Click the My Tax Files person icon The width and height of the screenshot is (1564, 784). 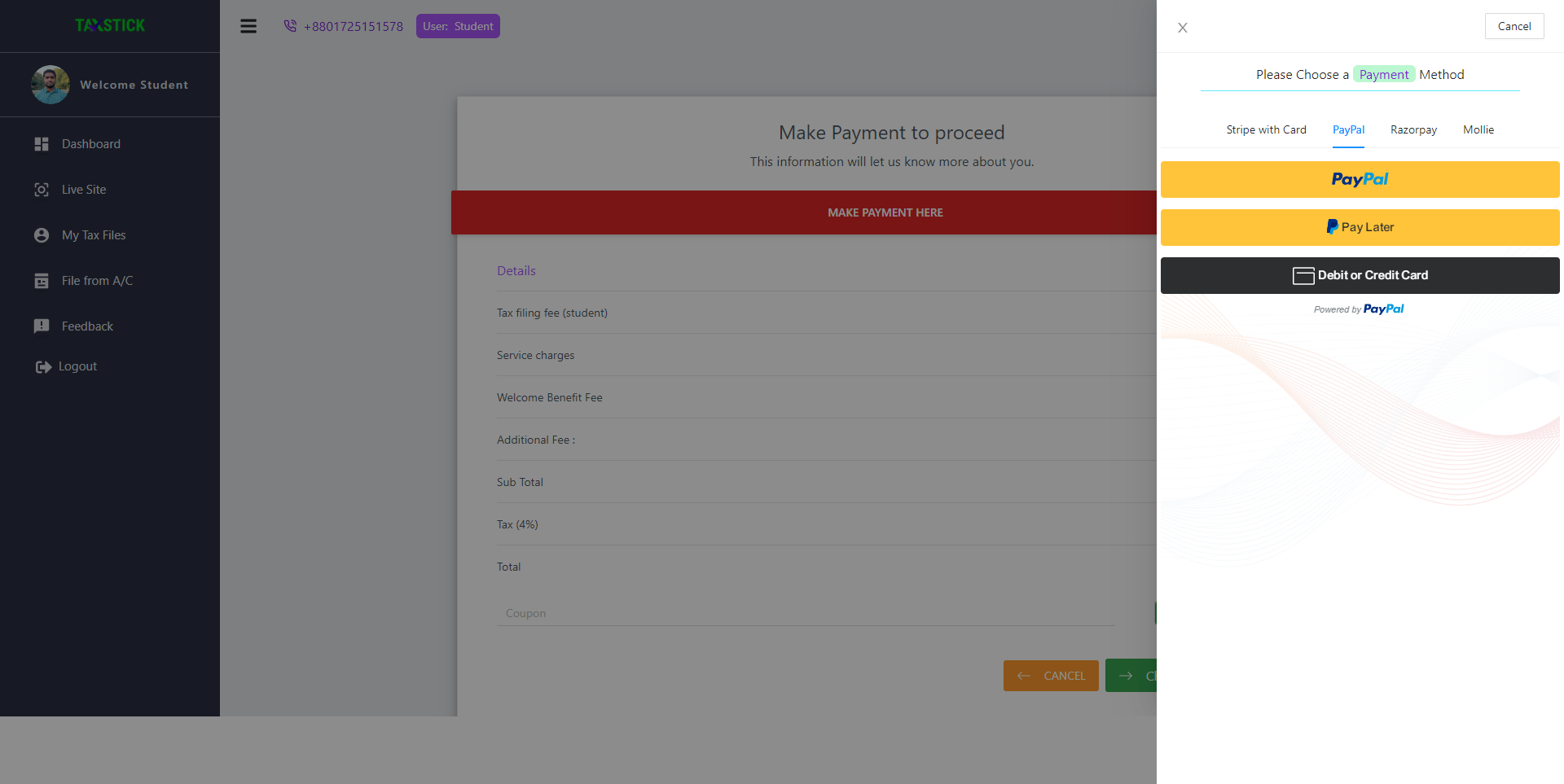[42, 235]
